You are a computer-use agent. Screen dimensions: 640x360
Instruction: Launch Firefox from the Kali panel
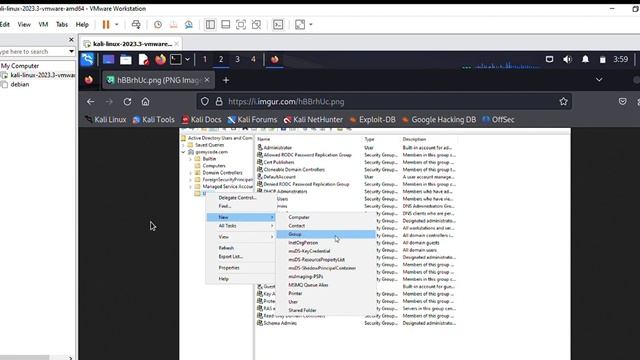tap(160, 60)
